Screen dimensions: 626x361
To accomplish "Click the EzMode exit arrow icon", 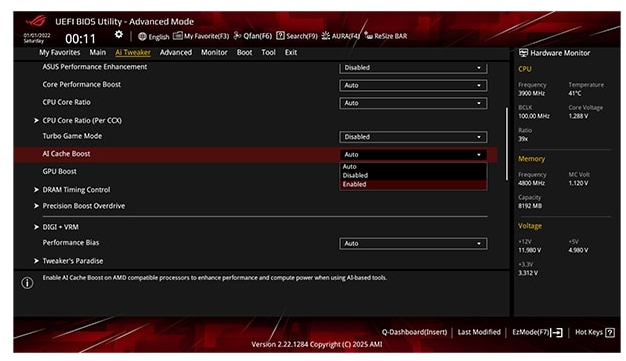I will tap(557, 332).
